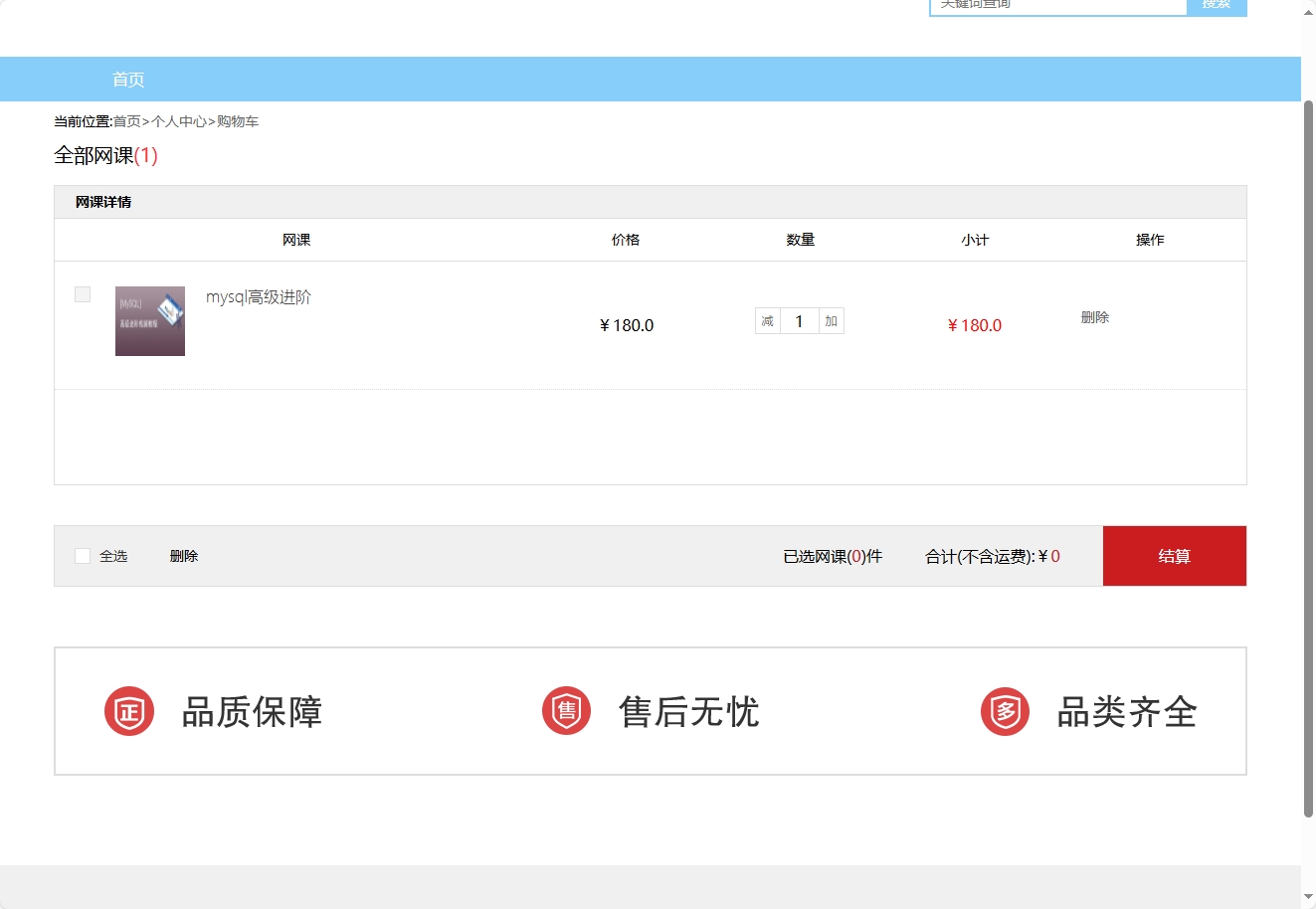Click the 加 button to increase quantity

(830, 320)
